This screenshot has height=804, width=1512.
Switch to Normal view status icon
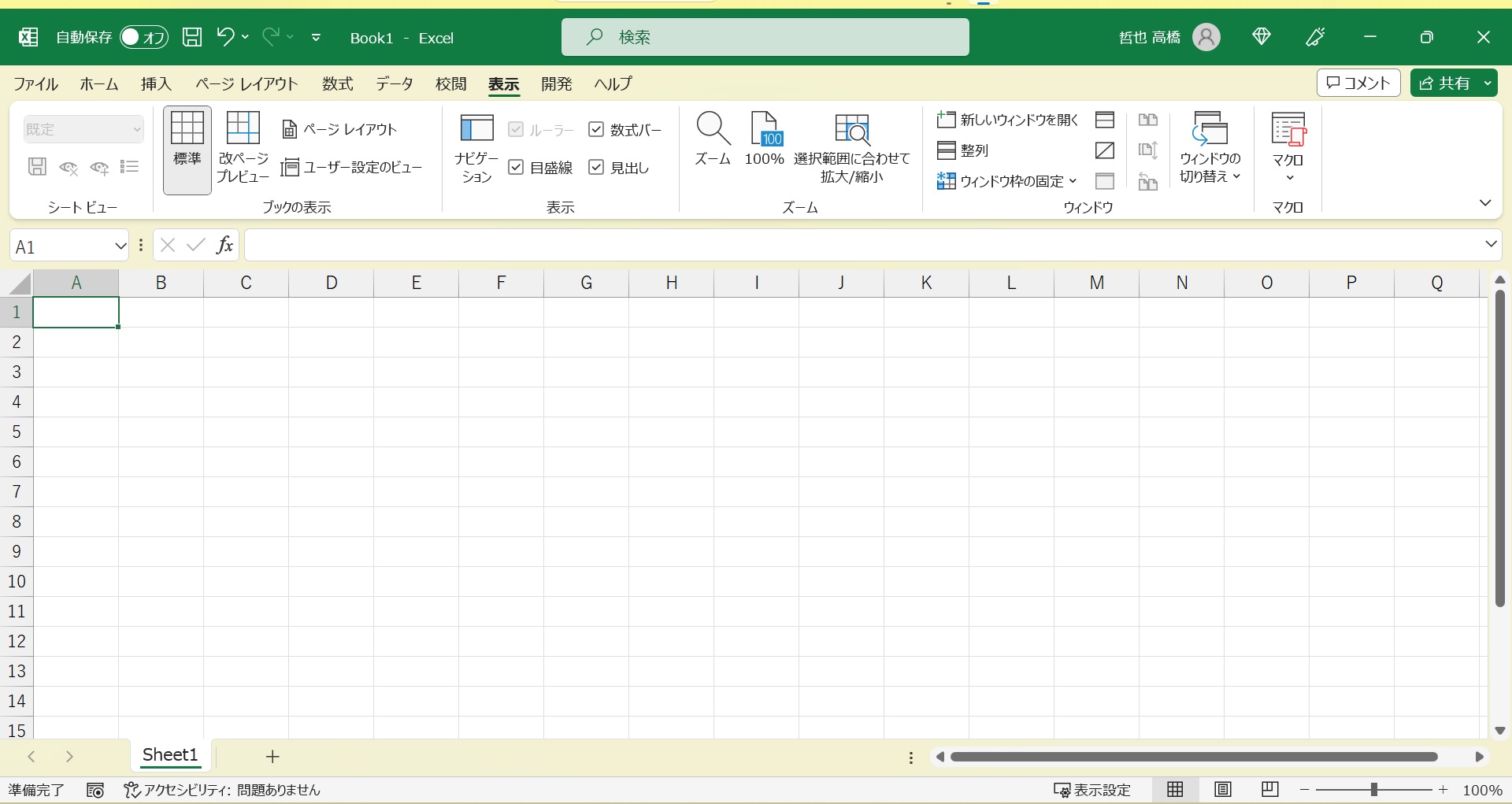(1175, 790)
